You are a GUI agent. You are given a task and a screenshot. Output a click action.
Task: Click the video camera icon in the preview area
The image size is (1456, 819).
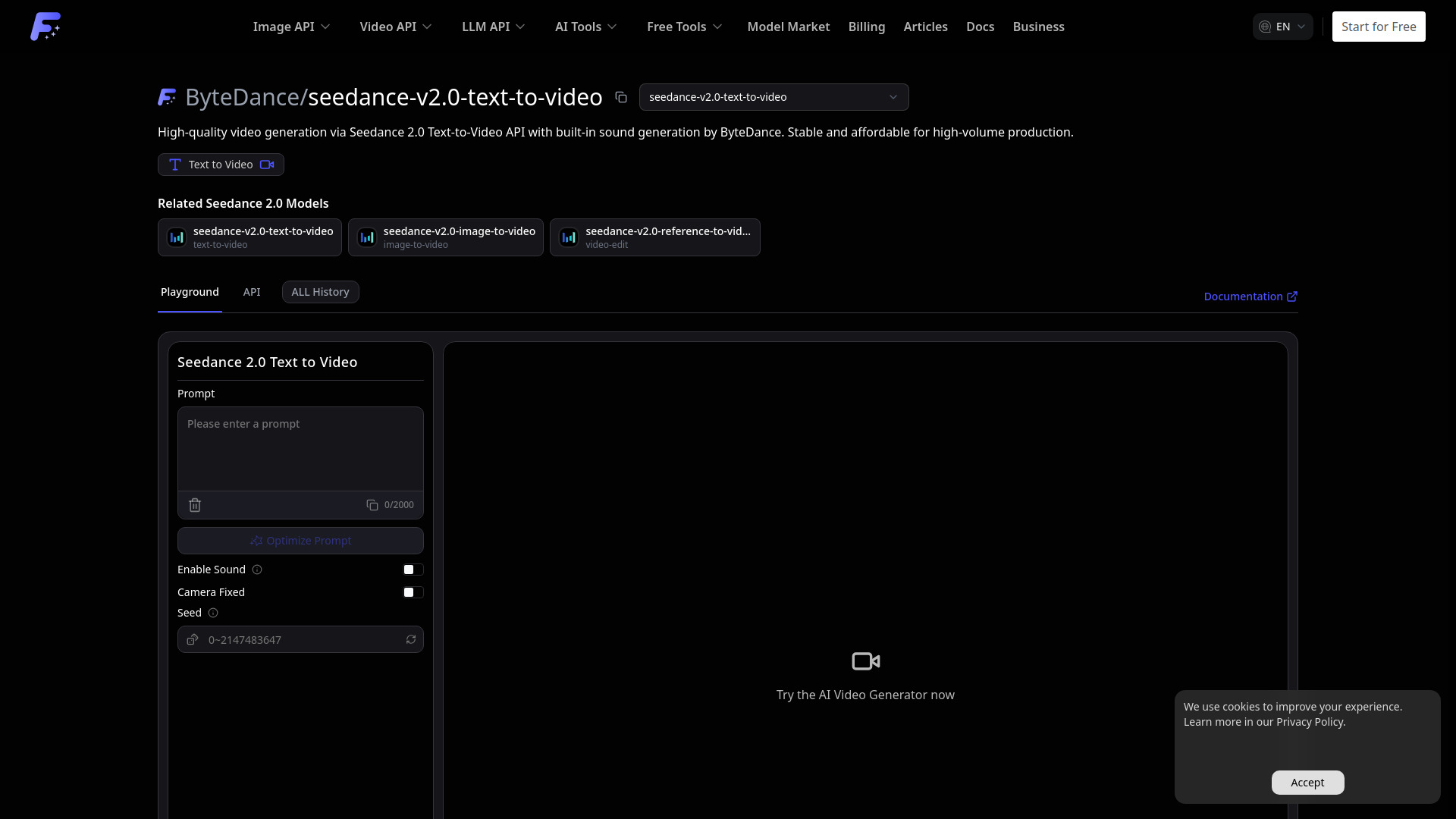[x=866, y=661]
